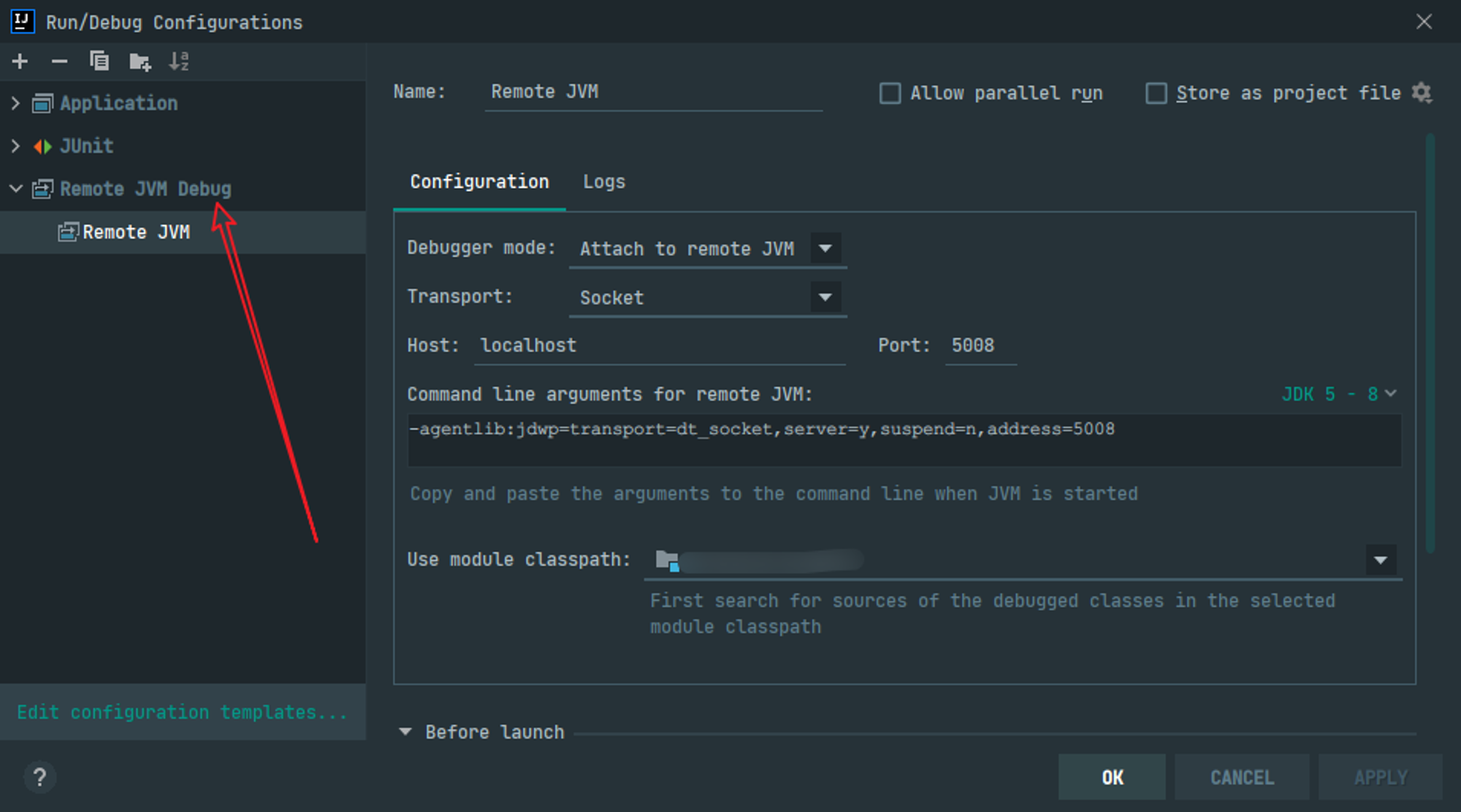Click the module folder icon in classpath
Image resolution: width=1461 pixels, height=812 pixels.
click(667, 561)
